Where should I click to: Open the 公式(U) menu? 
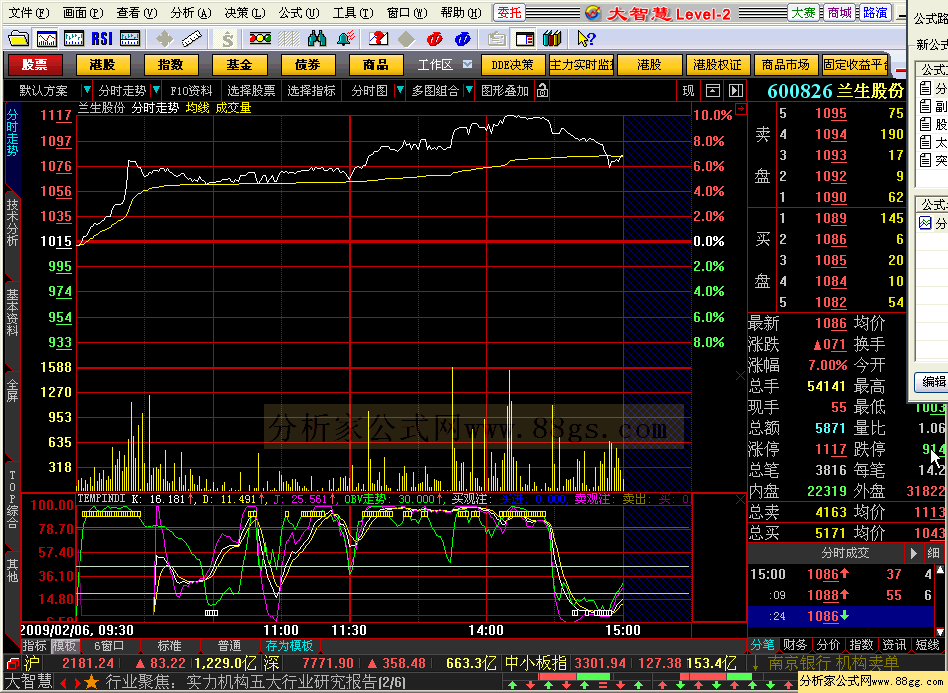[x=299, y=13]
